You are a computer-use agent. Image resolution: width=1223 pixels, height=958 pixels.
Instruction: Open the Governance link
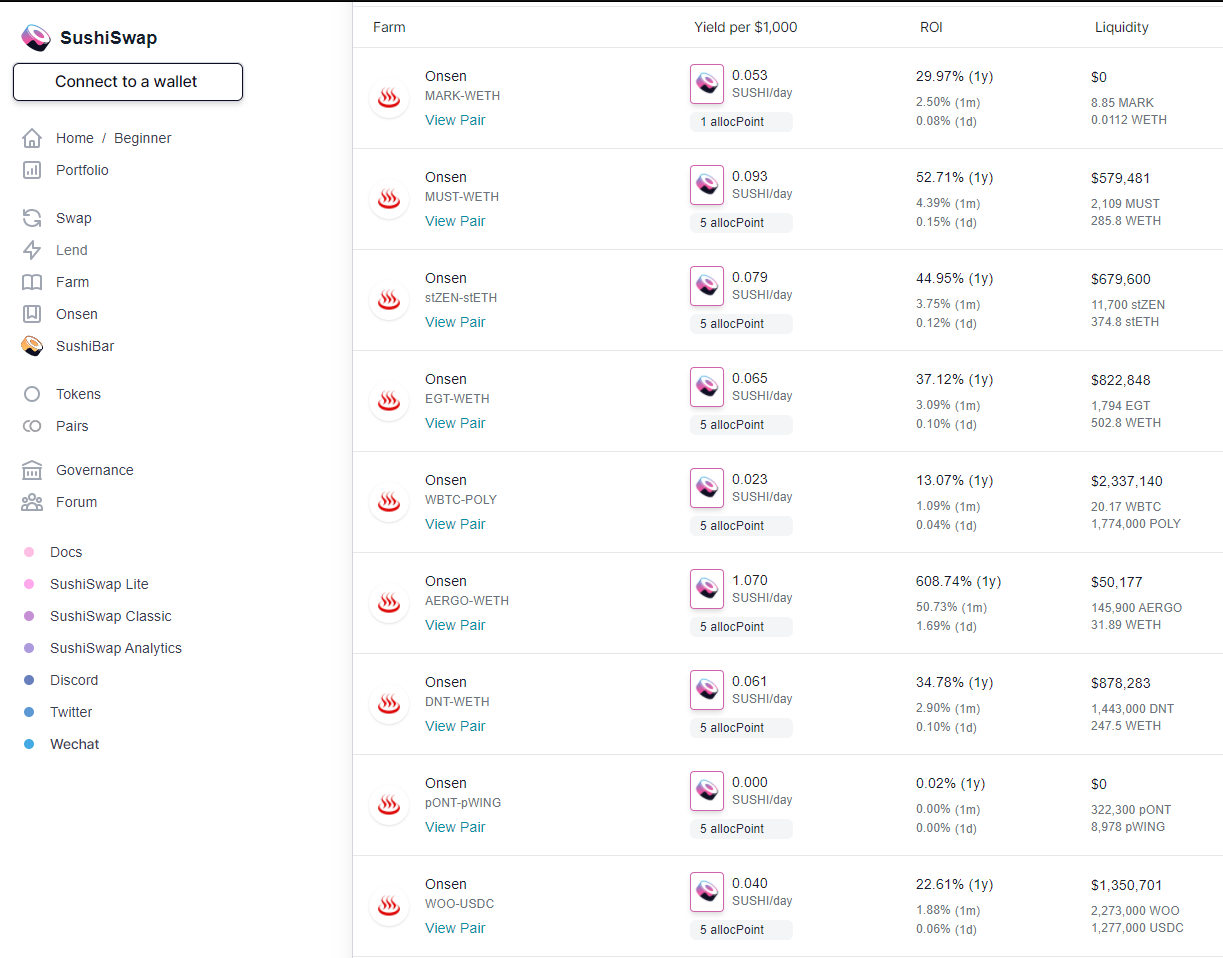pyautogui.click(x=94, y=470)
